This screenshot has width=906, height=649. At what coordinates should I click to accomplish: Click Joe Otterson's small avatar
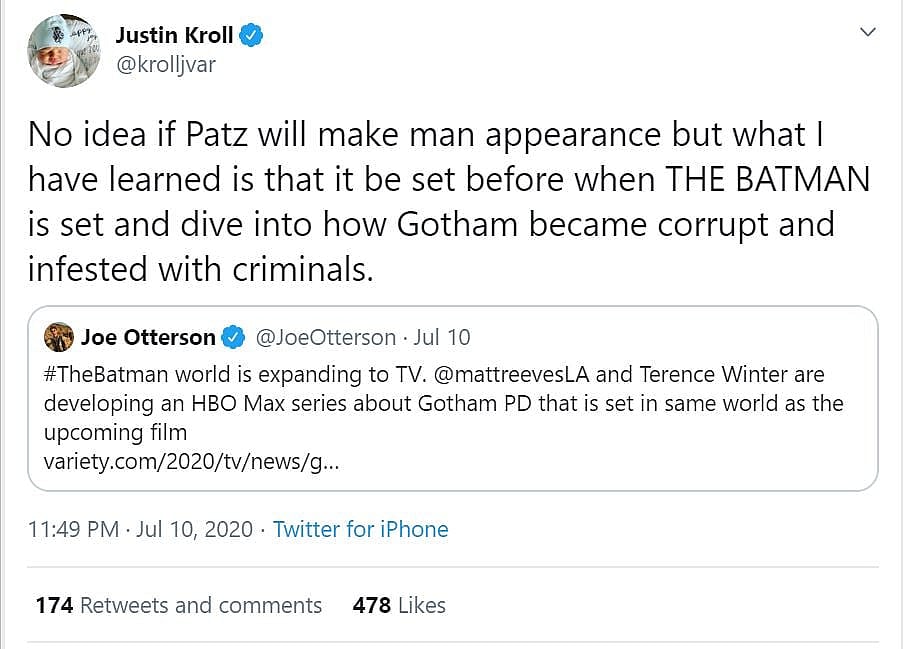(x=59, y=337)
